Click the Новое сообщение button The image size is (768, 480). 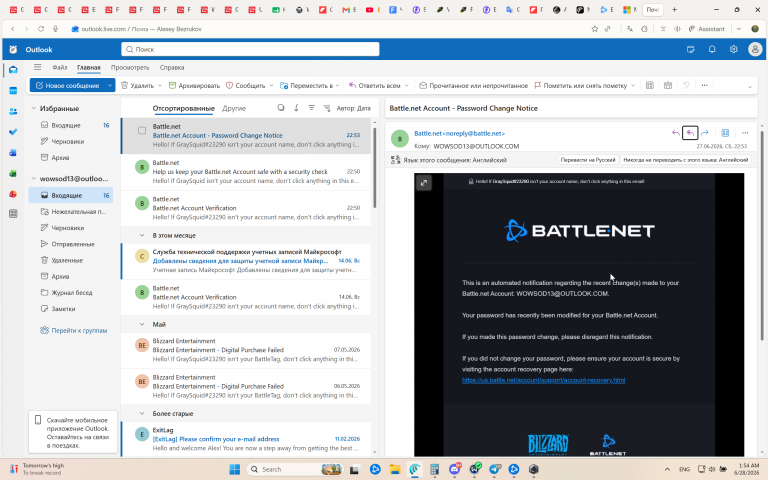click(x=67, y=85)
